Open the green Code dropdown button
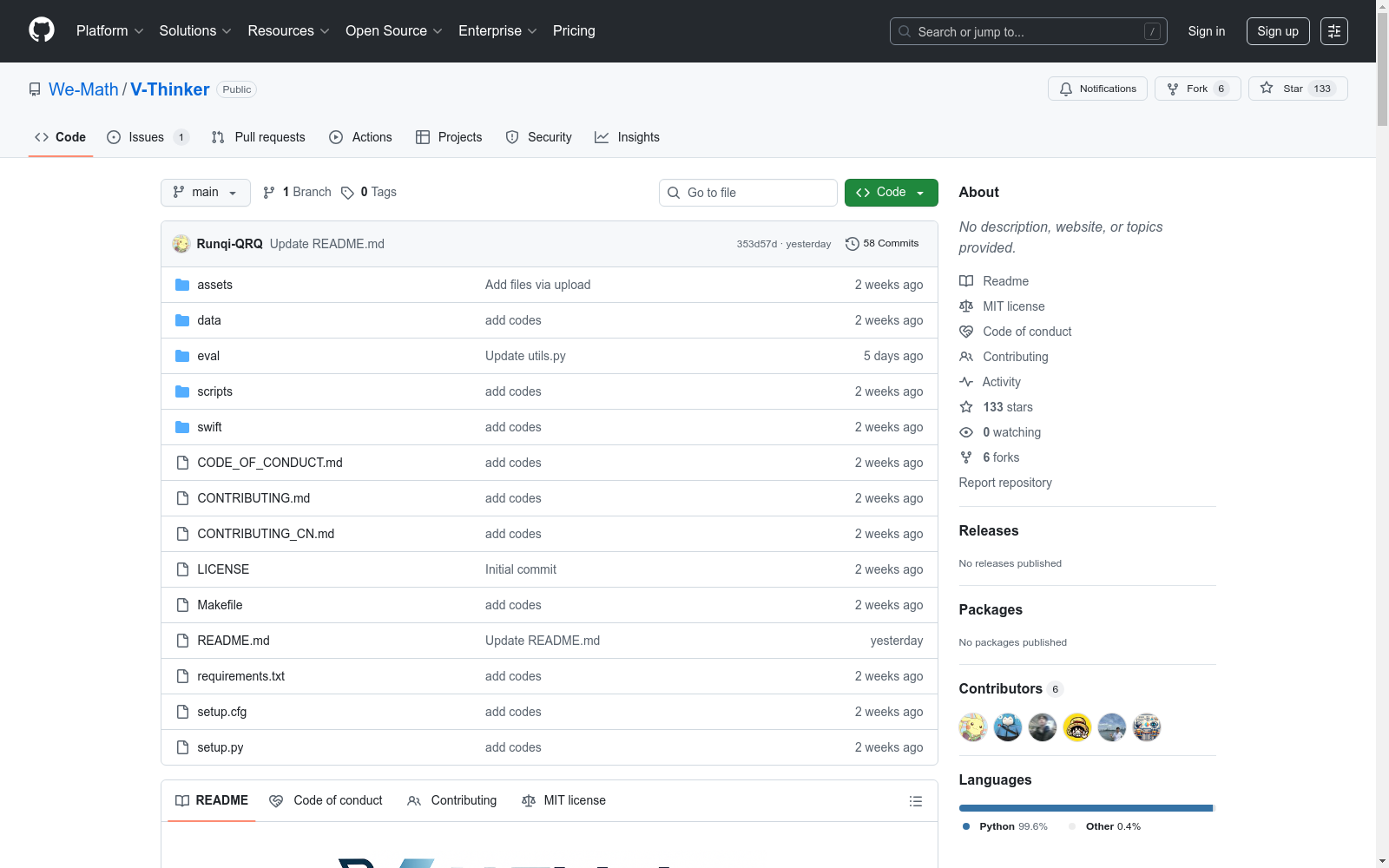Screen dimensions: 1389x868 coord(892,193)
